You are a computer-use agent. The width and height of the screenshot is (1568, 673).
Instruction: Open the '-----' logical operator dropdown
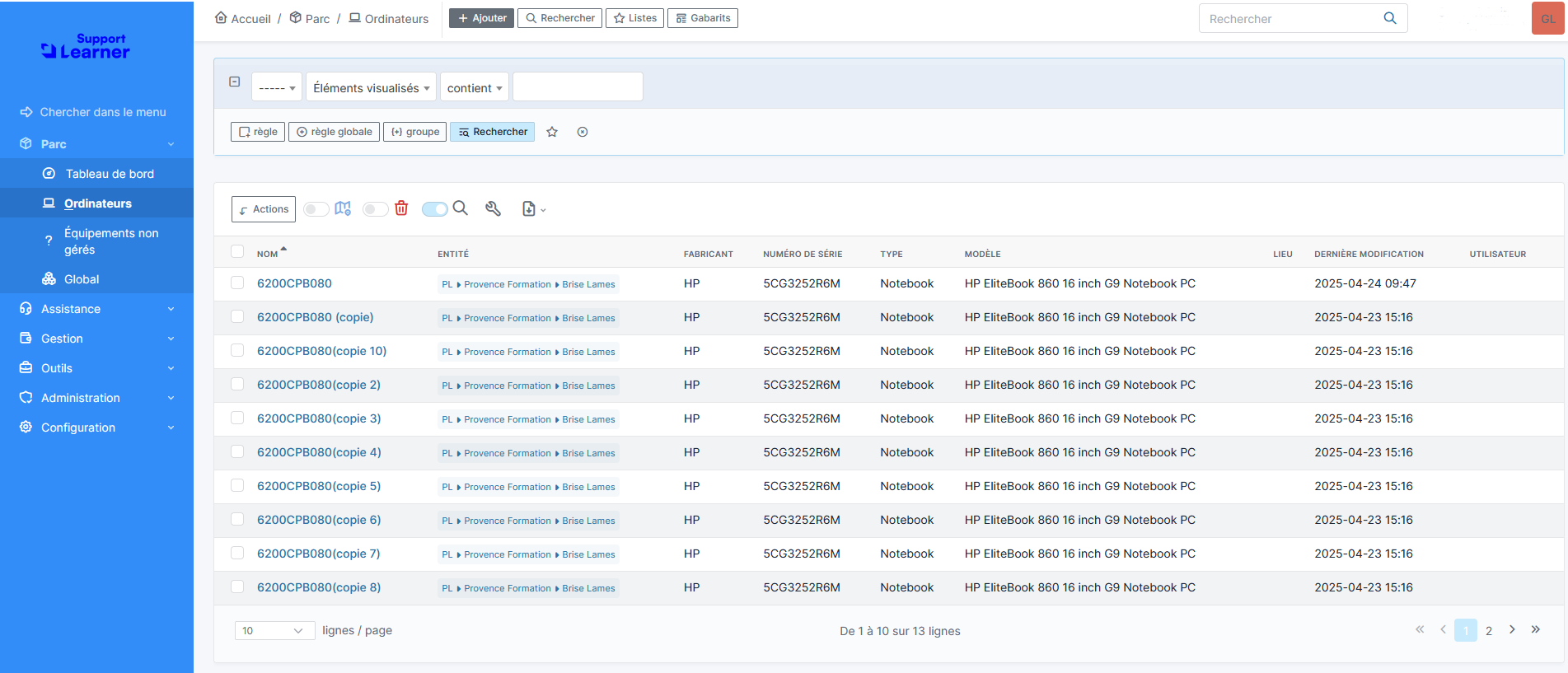pyautogui.click(x=277, y=87)
